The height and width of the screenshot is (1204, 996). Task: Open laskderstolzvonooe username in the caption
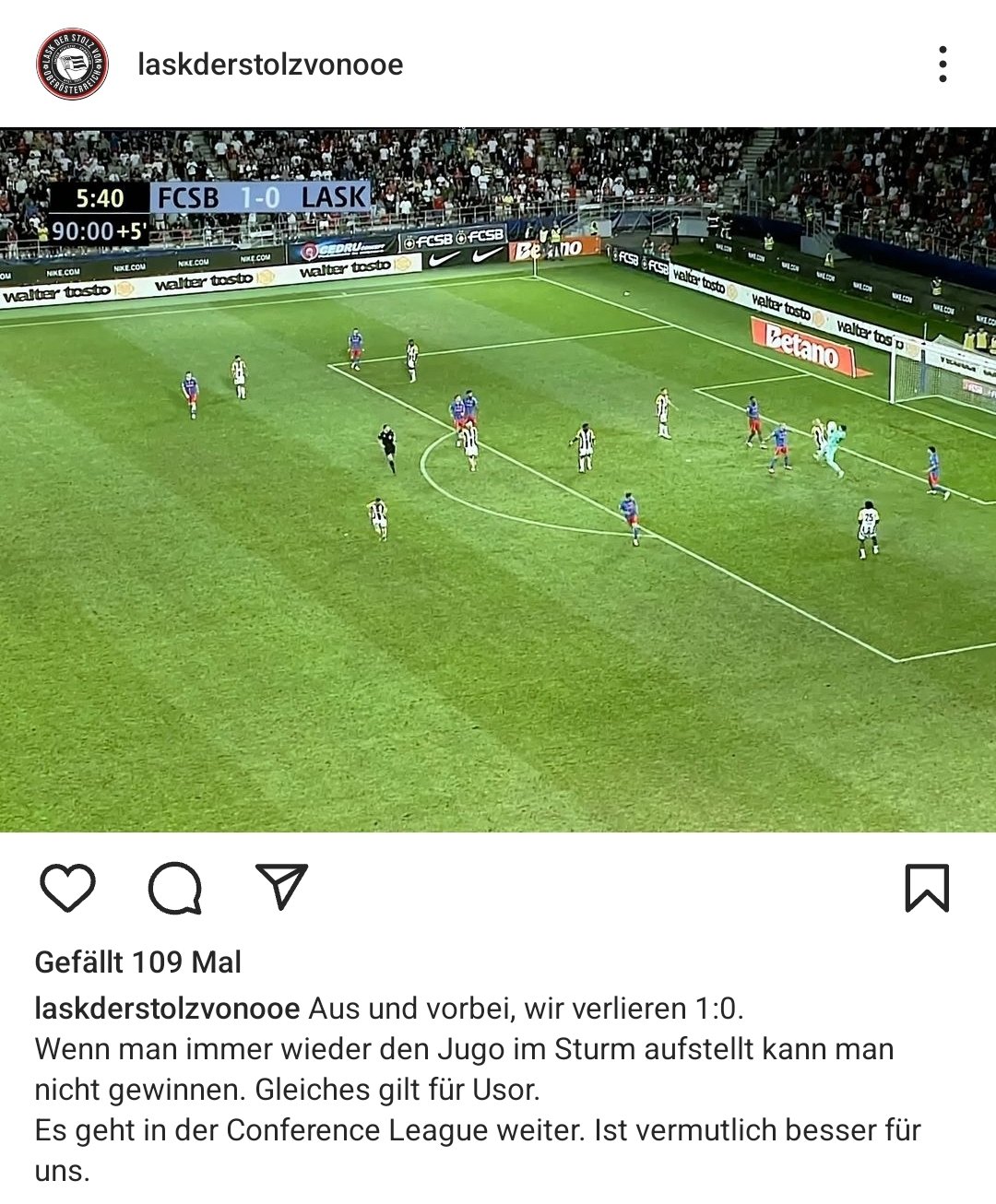pyautogui.click(x=167, y=1009)
